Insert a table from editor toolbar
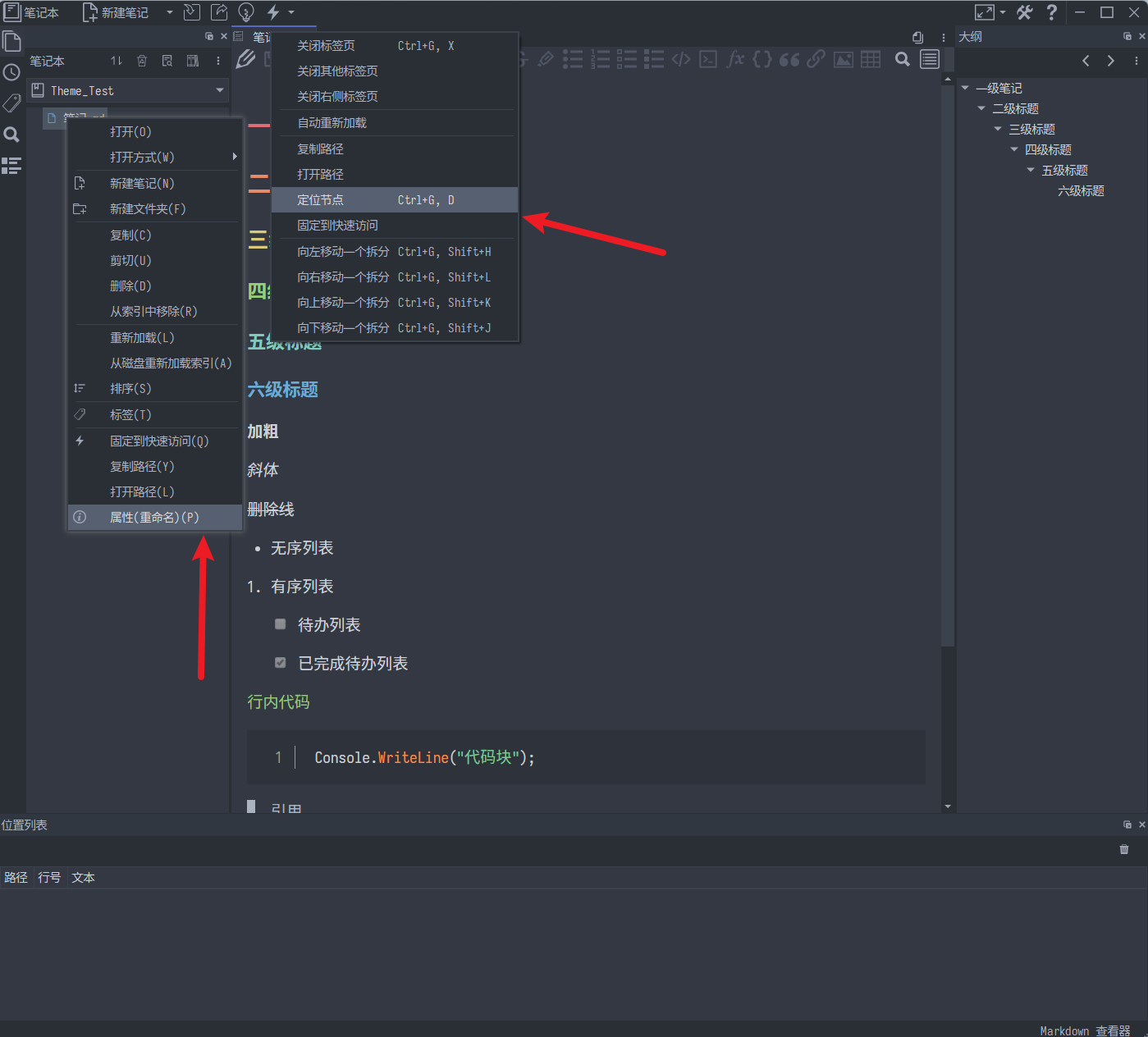 point(871,59)
